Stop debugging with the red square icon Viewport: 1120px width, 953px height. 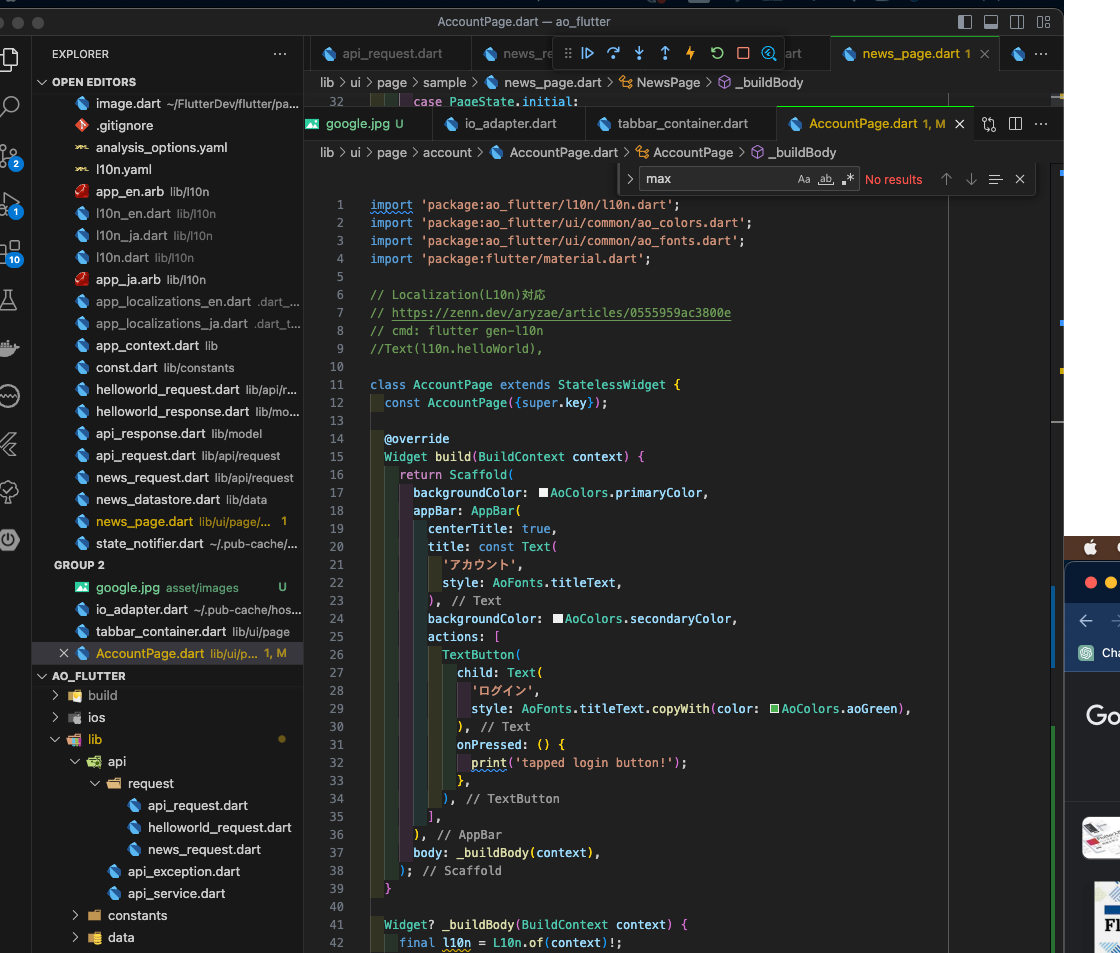click(x=743, y=54)
